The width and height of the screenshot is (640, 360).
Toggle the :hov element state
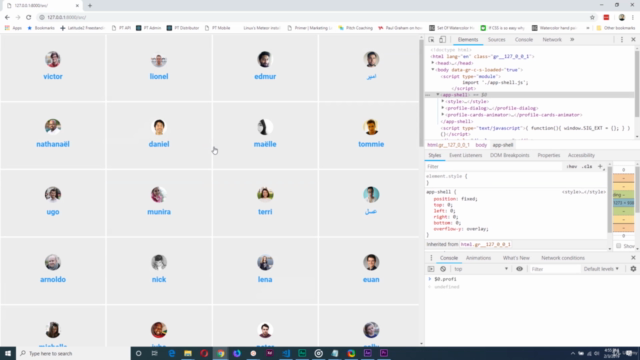pyautogui.click(x=572, y=167)
